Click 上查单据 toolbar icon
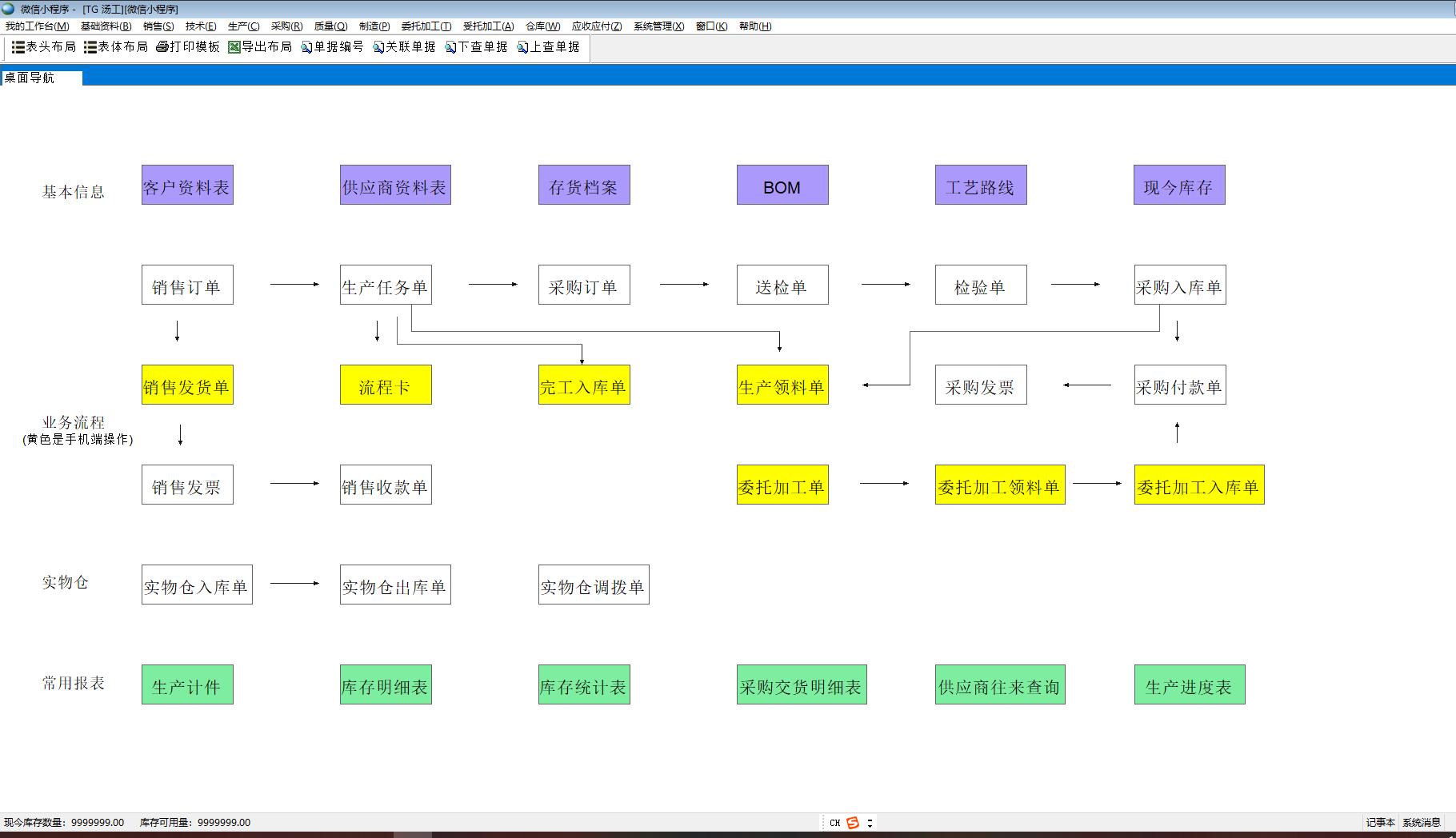The width and height of the screenshot is (1456, 838). pos(522,47)
